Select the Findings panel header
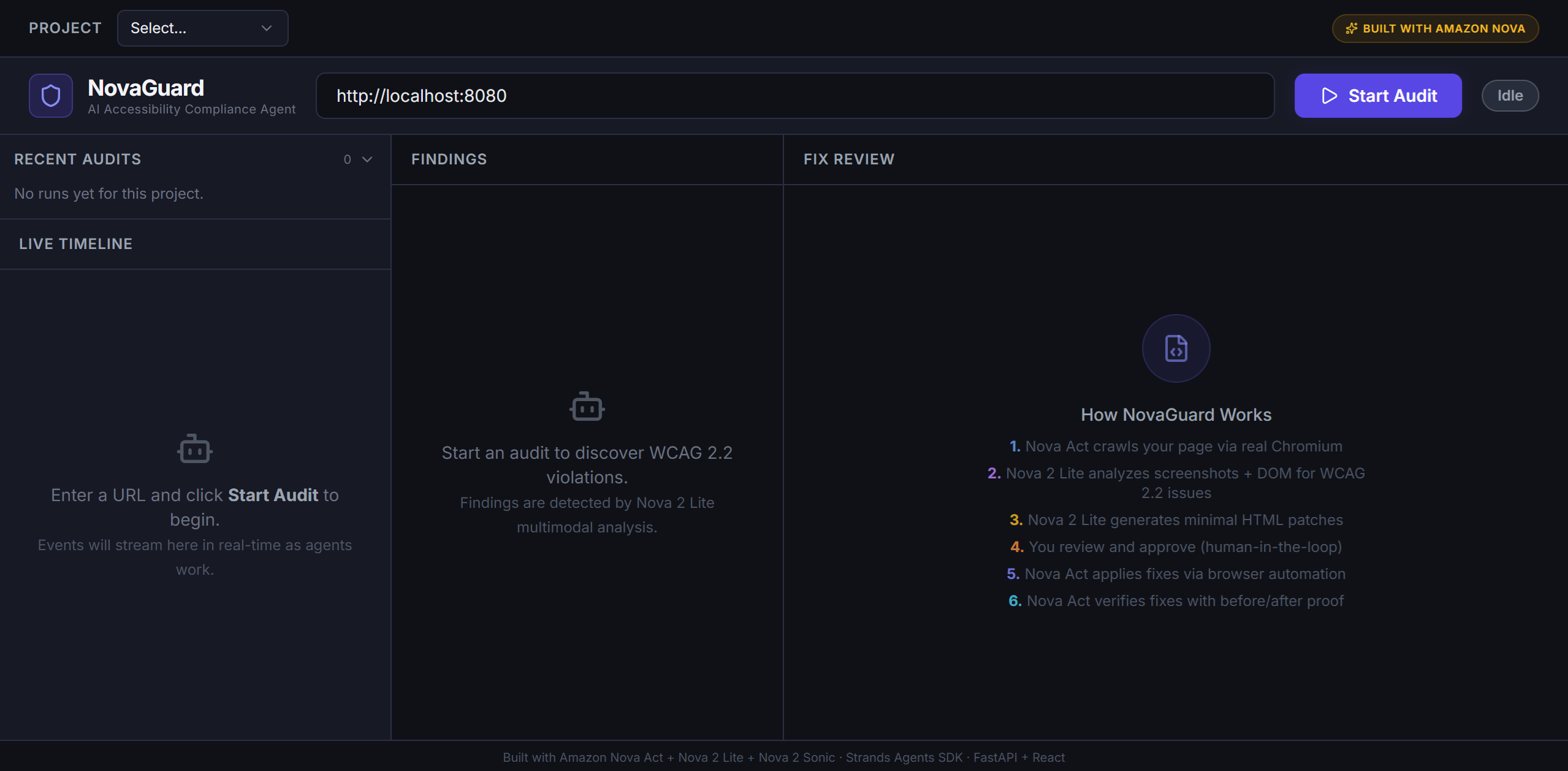Screen dimensions: 1568x771 449,159
